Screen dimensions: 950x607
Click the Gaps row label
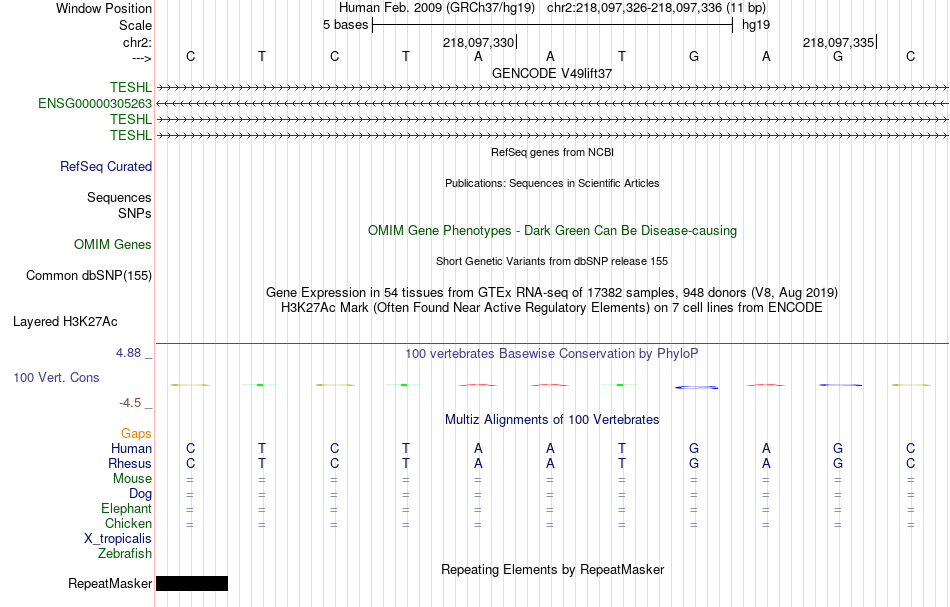coord(136,433)
